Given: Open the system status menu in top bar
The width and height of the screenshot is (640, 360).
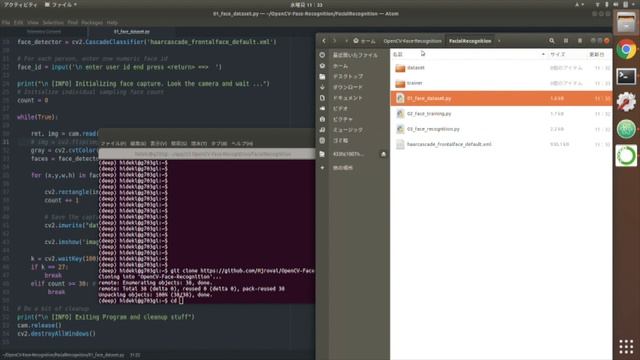Looking at the screenshot, I should point(614,5).
